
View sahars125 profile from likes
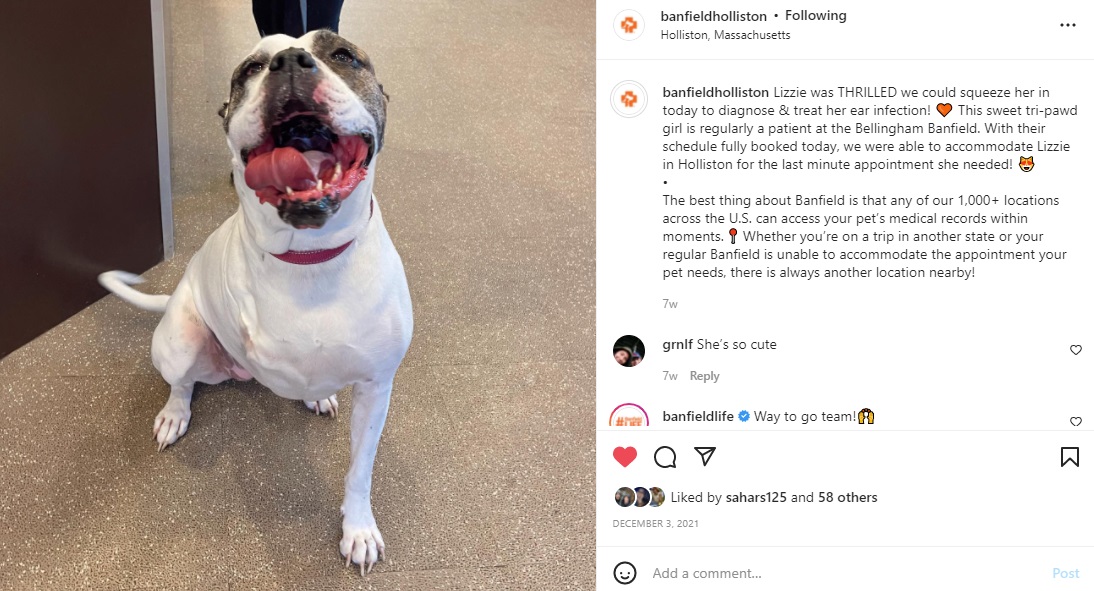tap(756, 498)
